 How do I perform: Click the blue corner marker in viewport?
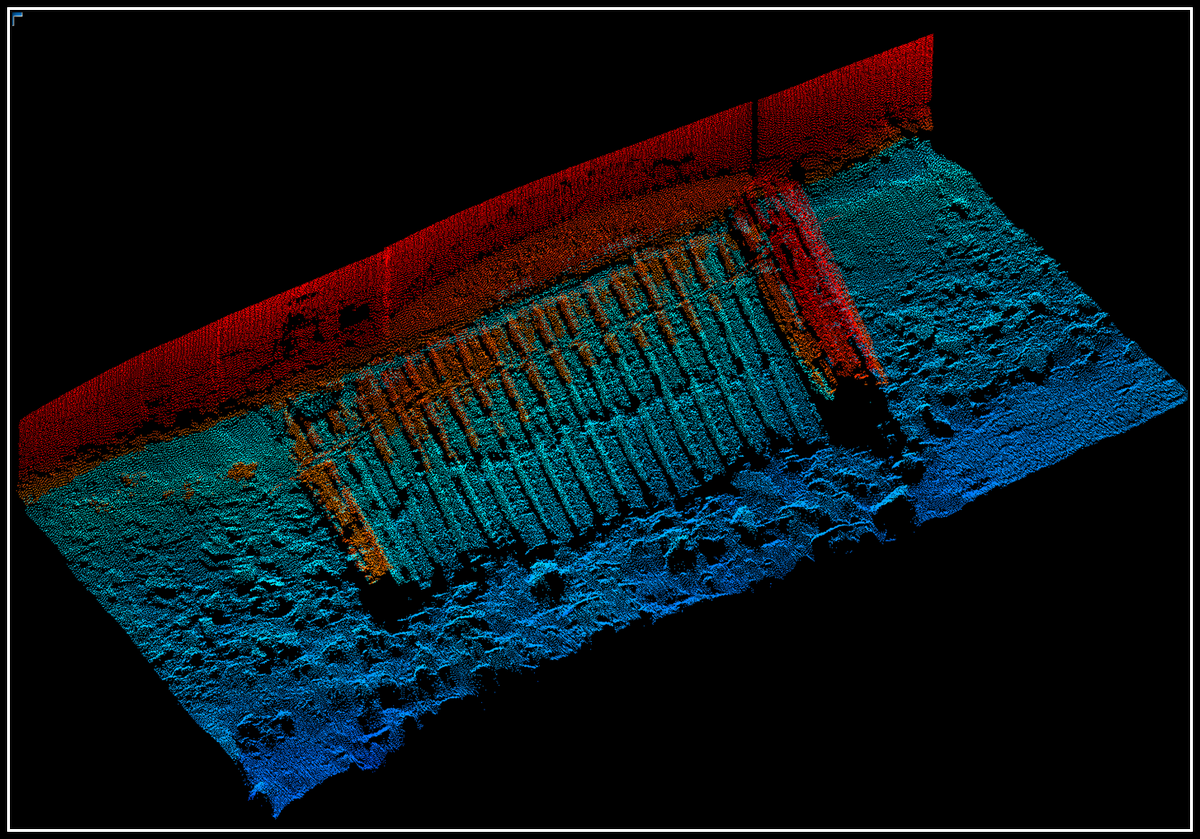[17, 17]
